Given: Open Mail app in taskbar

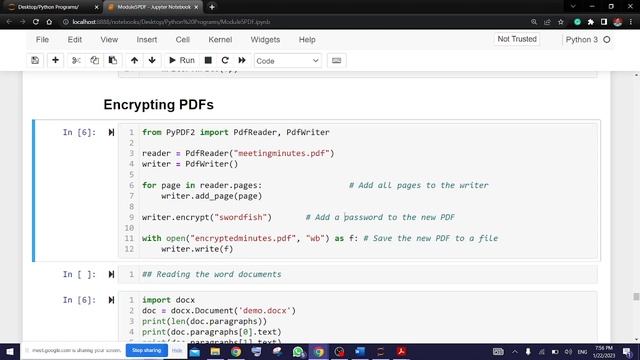Looking at the screenshot, I should (195, 351).
